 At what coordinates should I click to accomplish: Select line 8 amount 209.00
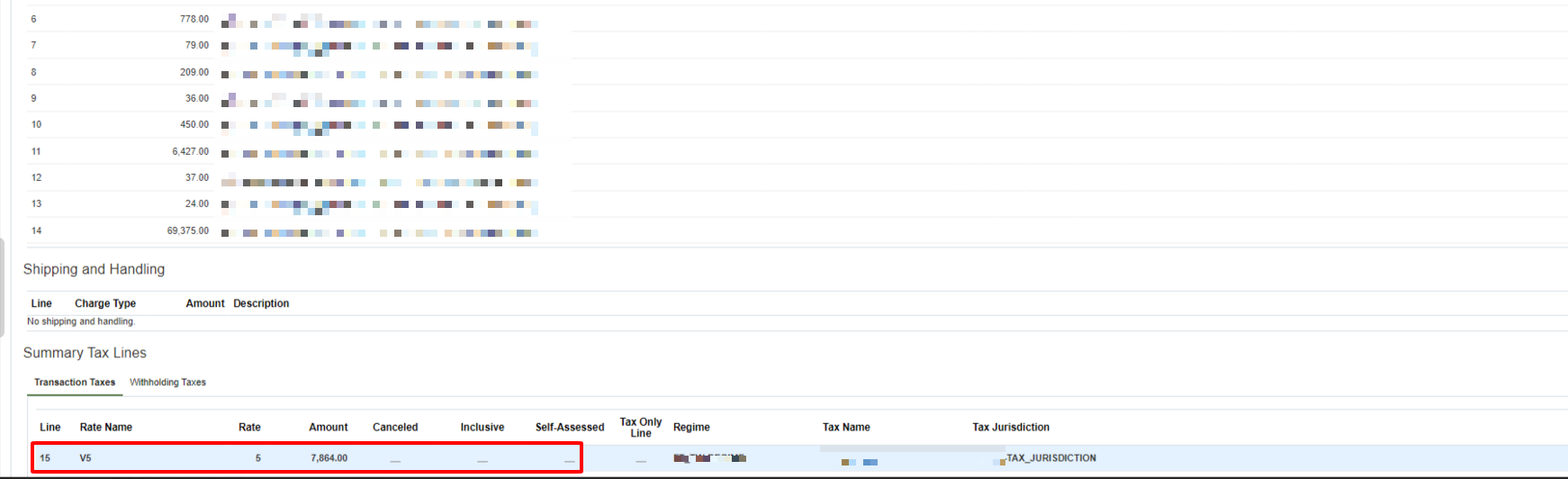point(194,72)
